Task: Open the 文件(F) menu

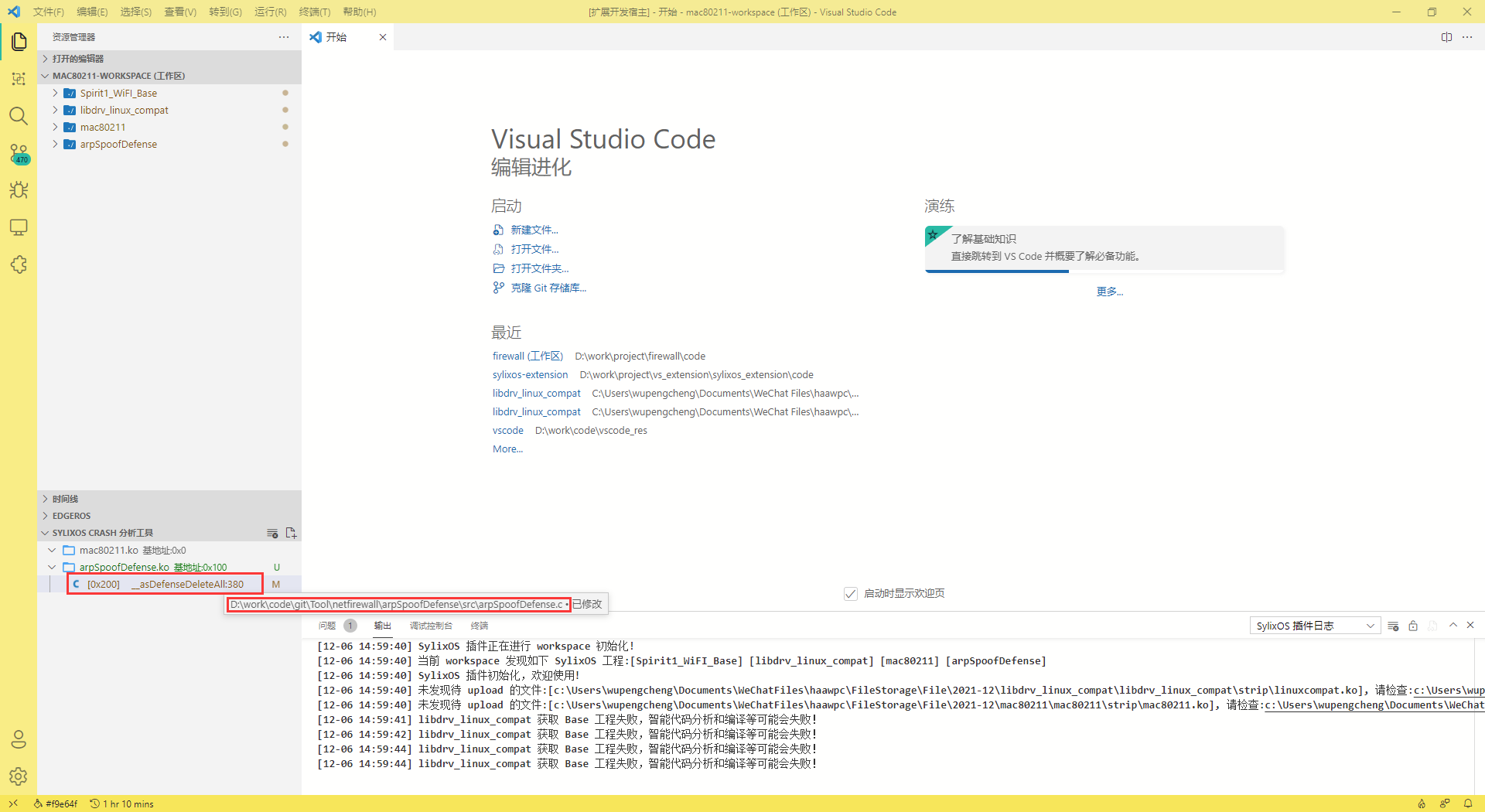Action: click(x=49, y=12)
